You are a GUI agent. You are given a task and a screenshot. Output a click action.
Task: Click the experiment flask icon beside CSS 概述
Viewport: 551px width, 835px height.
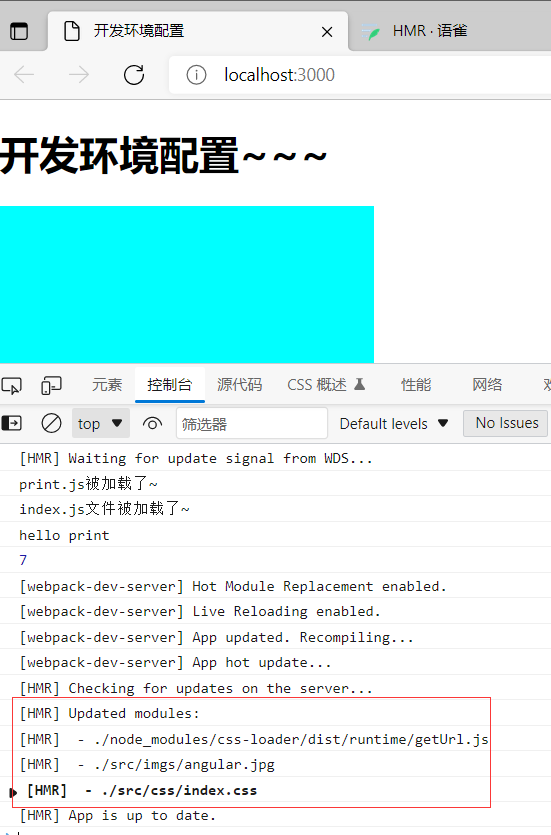pos(360,384)
